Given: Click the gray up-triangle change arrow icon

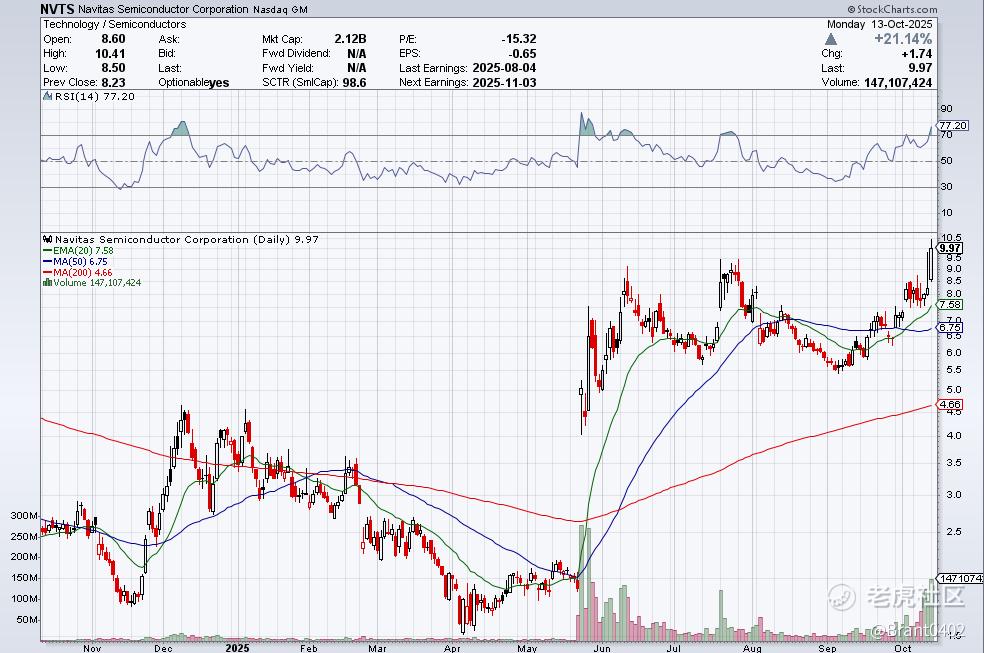Looking at the screenshot, I should click(x=831, y=39).
